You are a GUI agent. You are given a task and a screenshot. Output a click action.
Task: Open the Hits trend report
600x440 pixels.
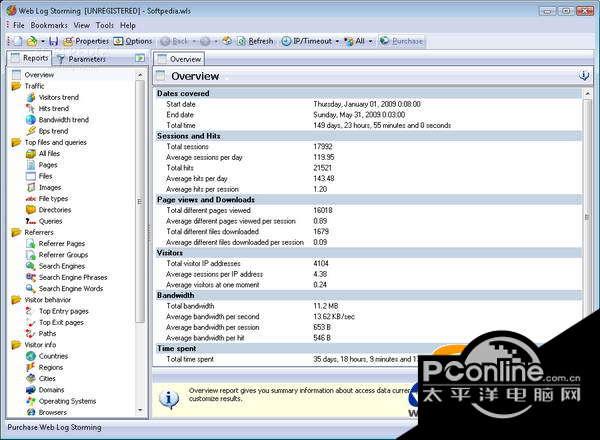(x=54, y=108)
